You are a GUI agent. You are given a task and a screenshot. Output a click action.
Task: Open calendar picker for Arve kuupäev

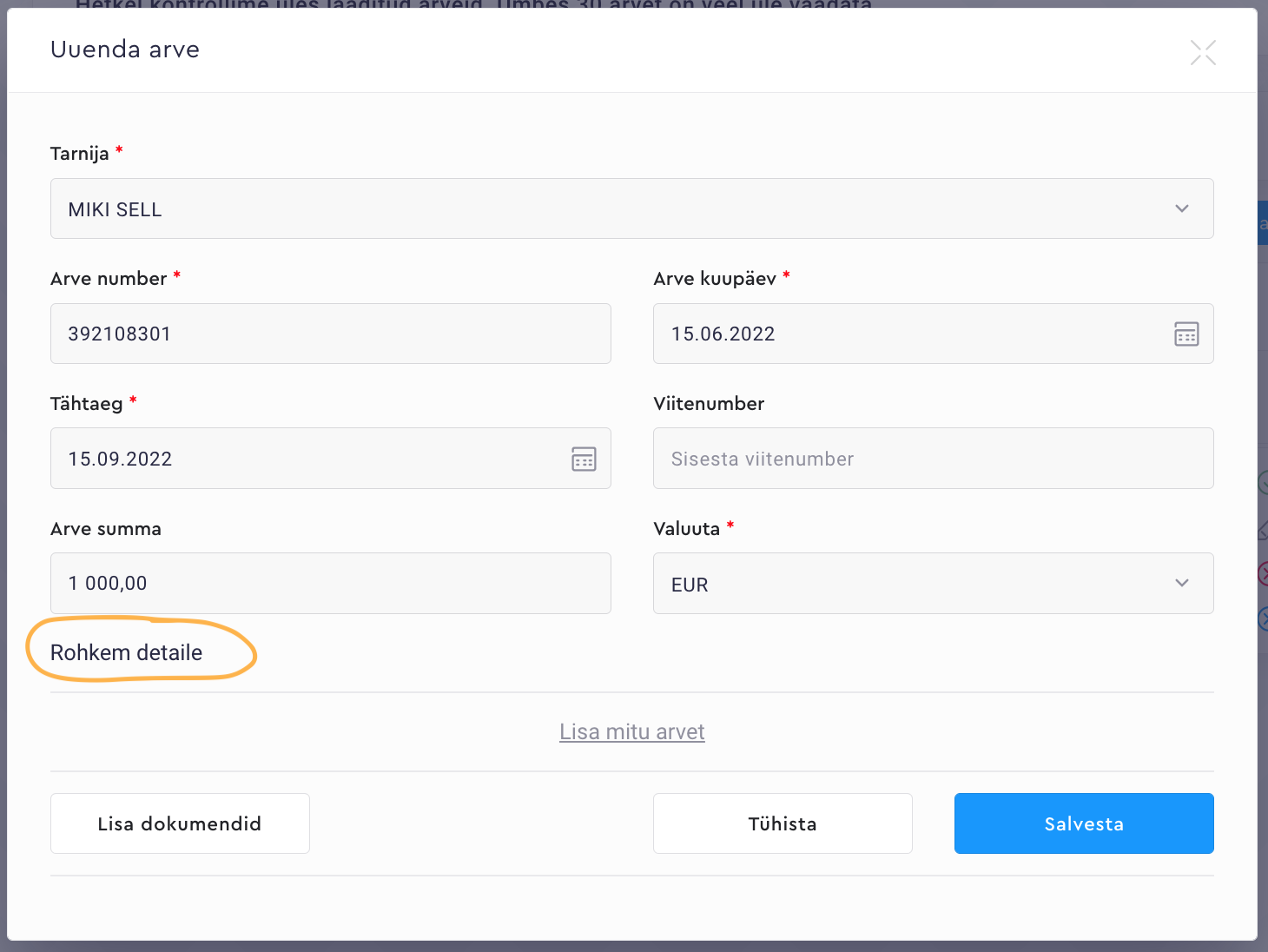(x=1186, y=334)
